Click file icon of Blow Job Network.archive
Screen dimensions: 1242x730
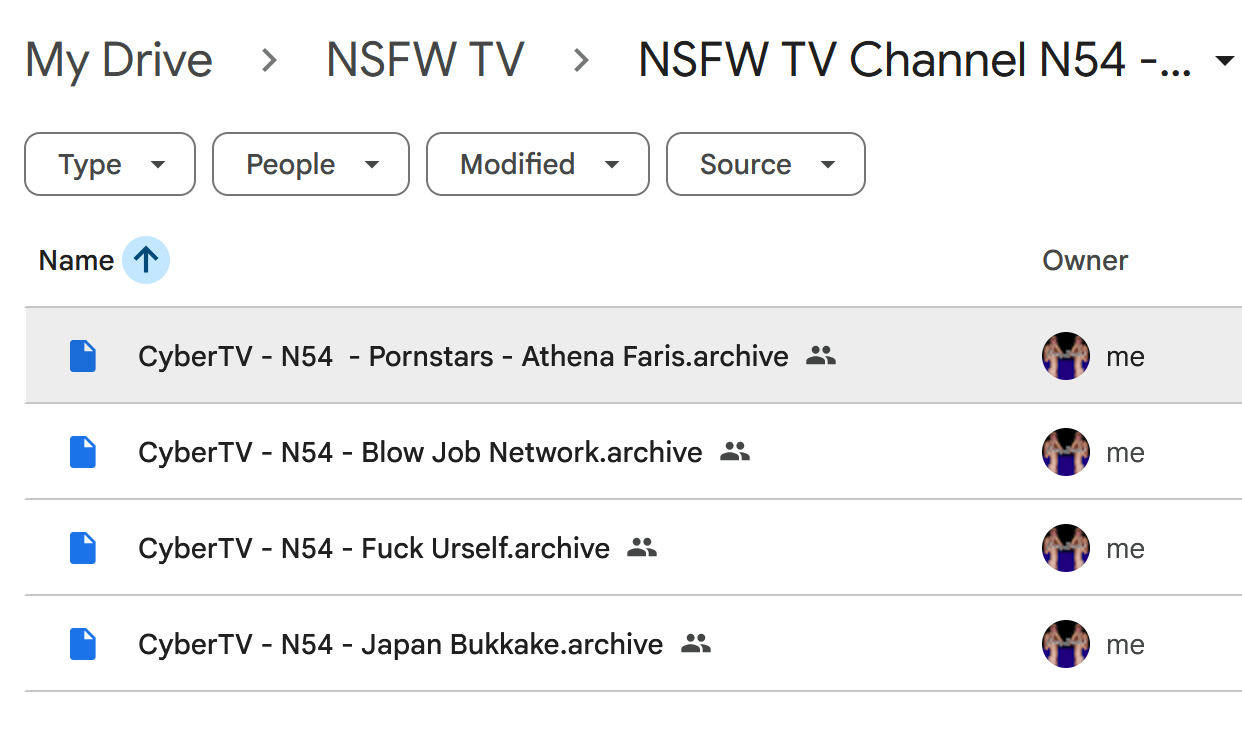(x=83, y=452)
